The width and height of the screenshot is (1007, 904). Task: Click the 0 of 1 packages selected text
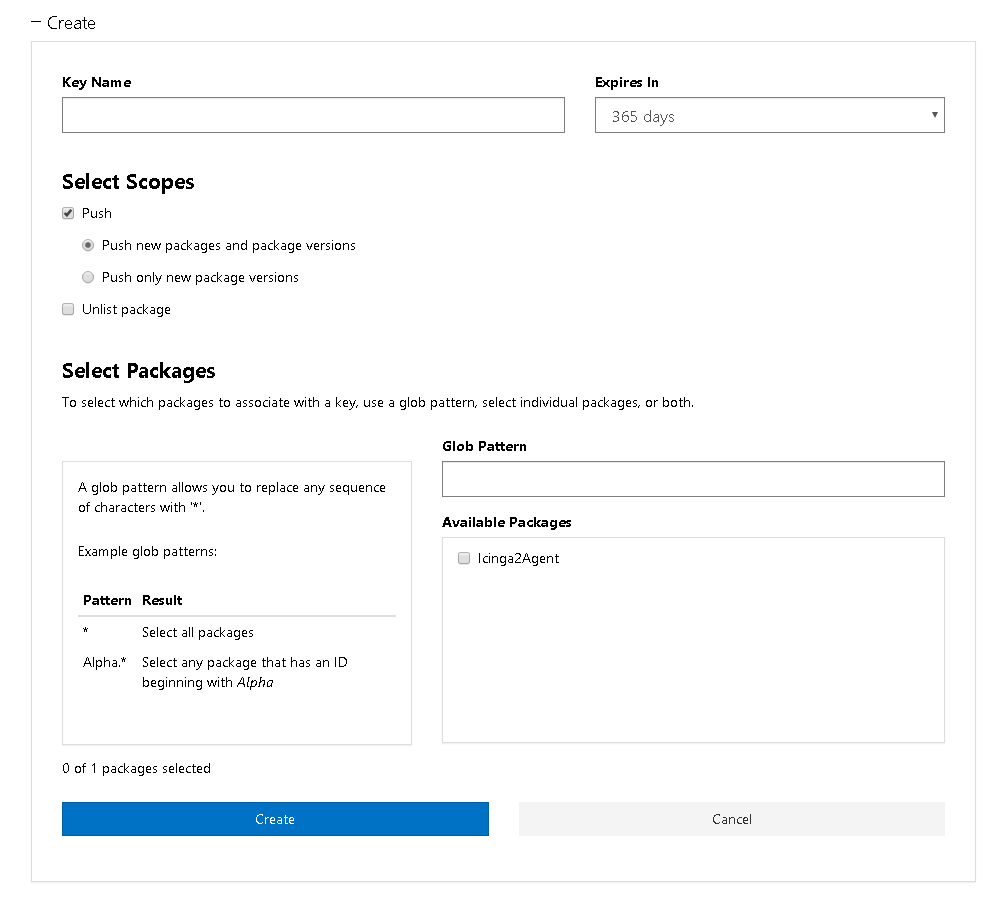pyautogui.click(x=136, y=768)
